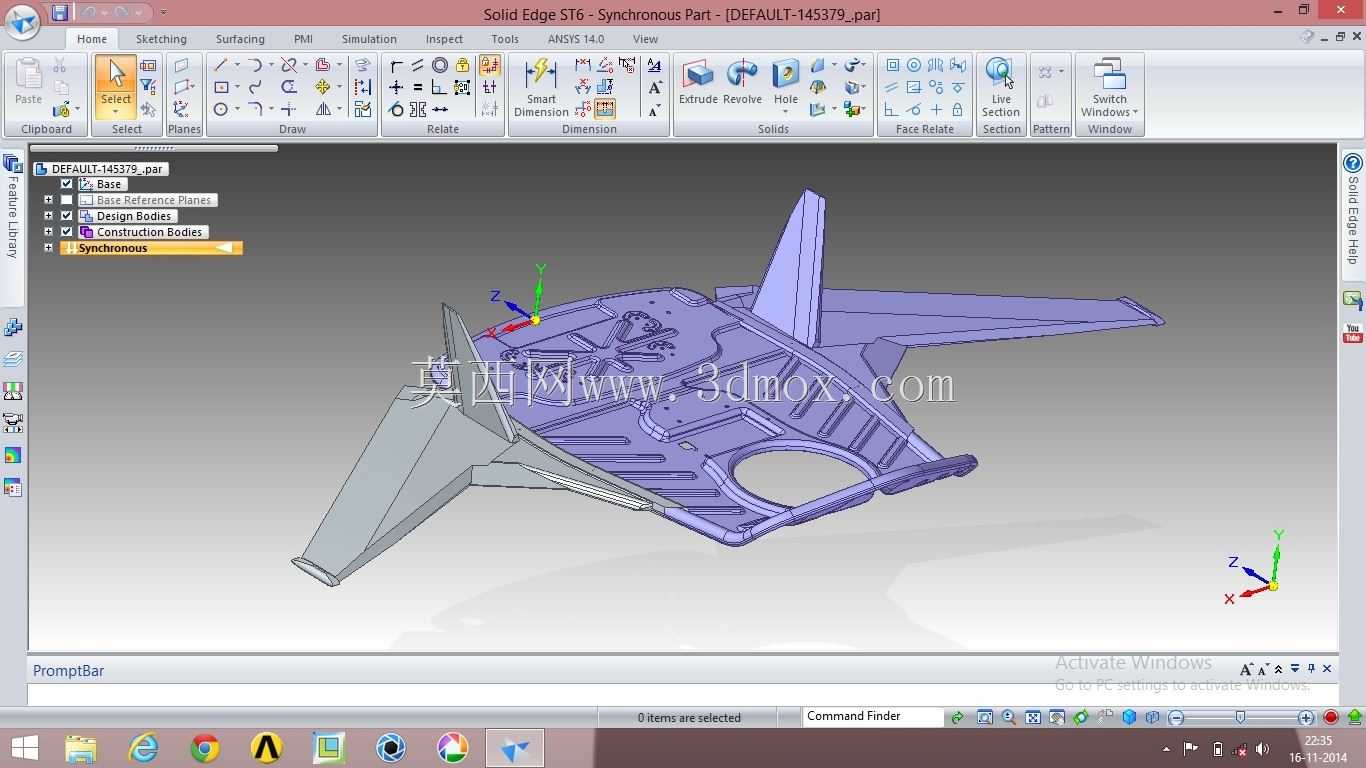Click the zoom slider handle
The image size is (1366, 768).
point(1240,717)
